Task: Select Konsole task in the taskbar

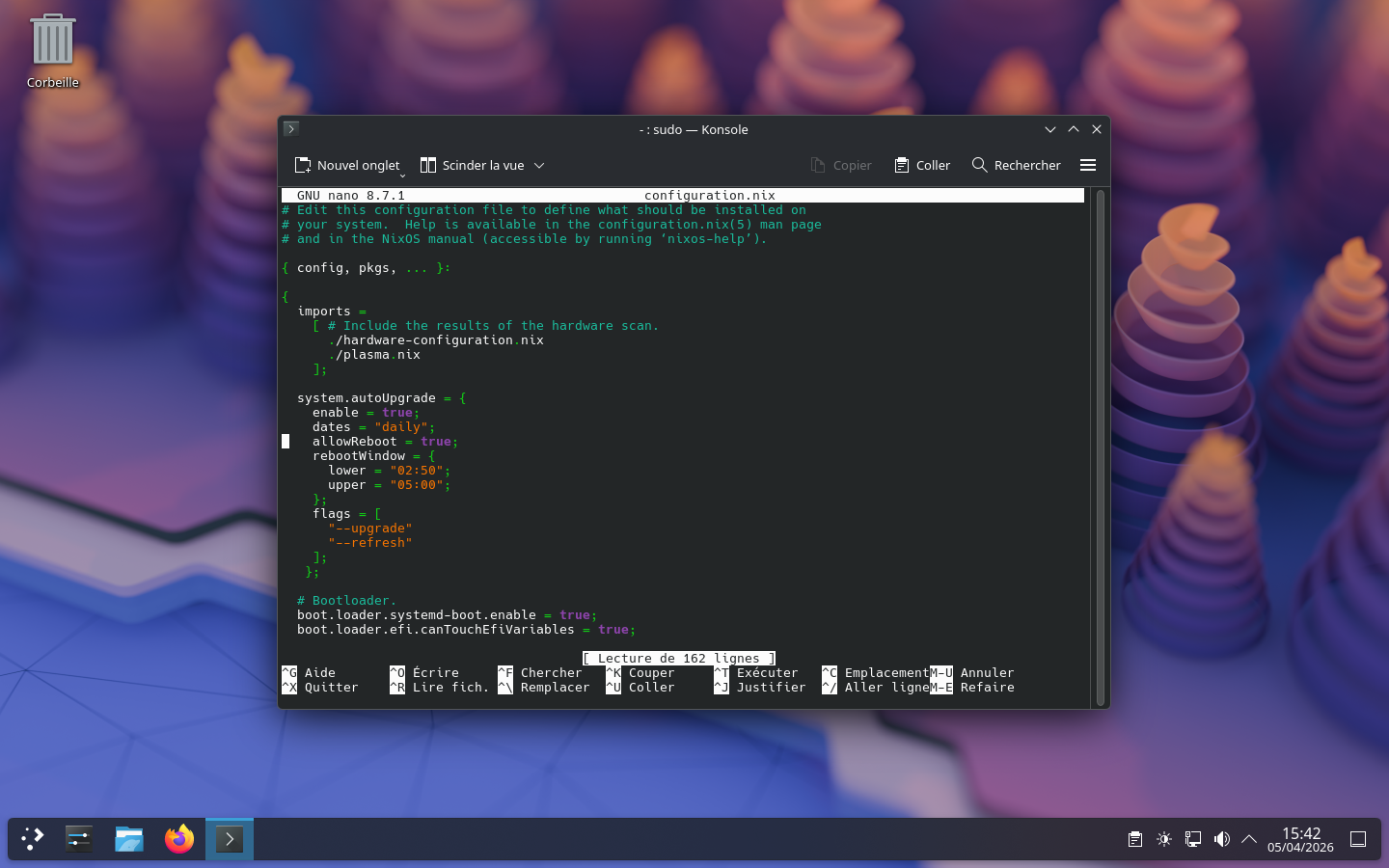Action: [230, 839]
